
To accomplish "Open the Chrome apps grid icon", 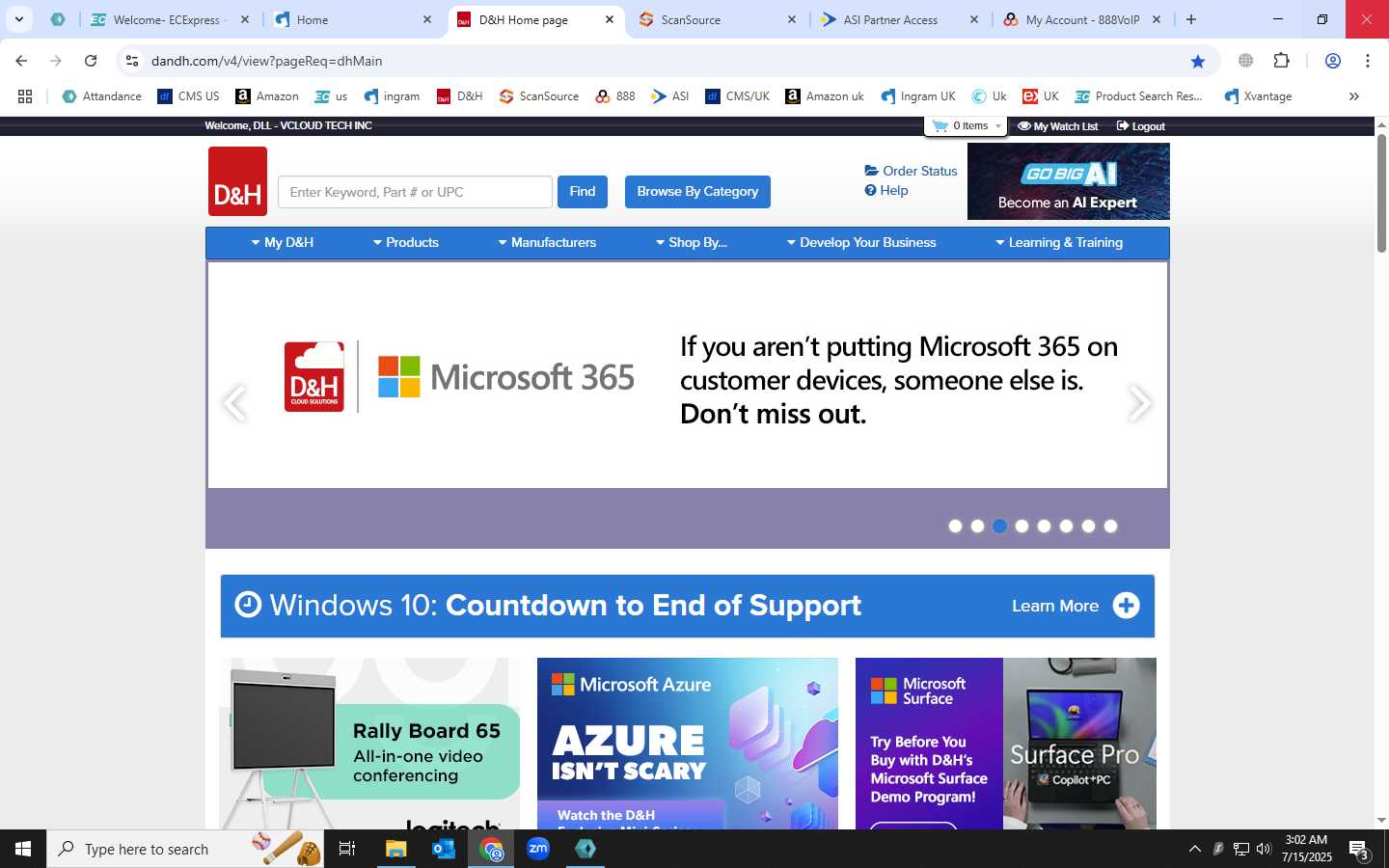I will tap(25, 96).
